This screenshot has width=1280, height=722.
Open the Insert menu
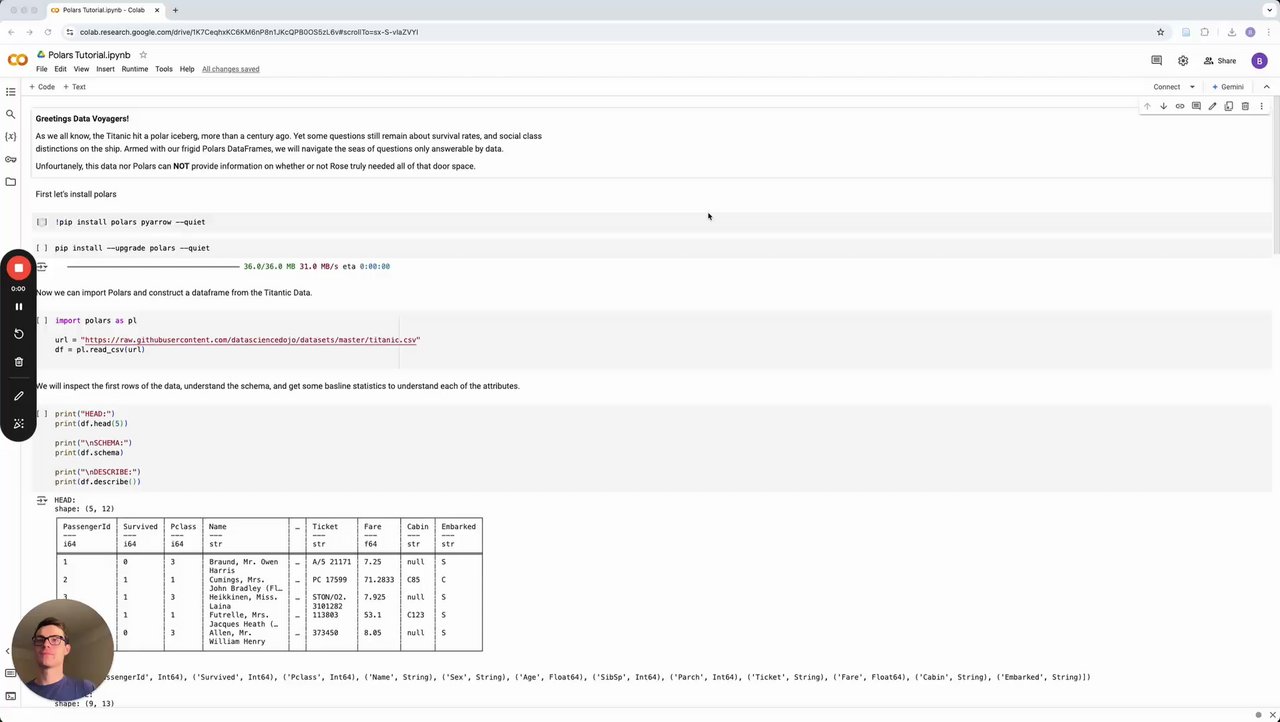pos(105,69)
